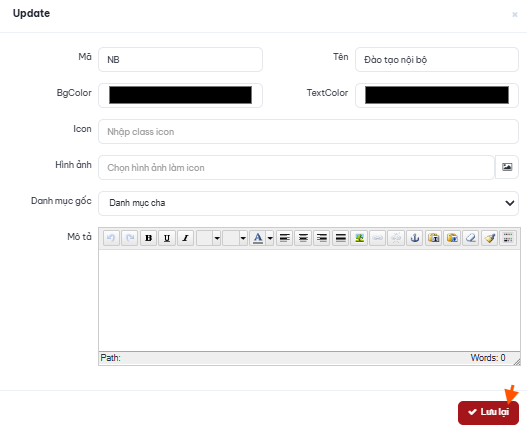Click the Path: label in editor status bar

click(x=111, y=358)
